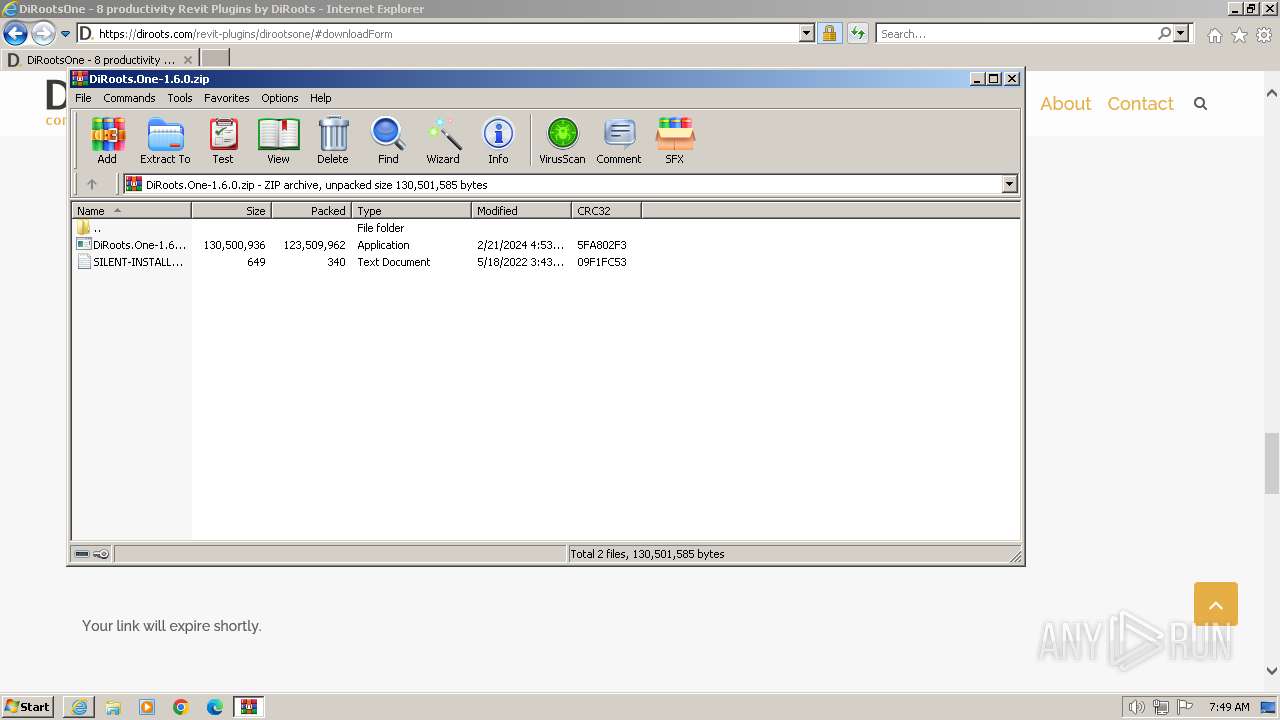The height and width of the screenshot is (720, 1280).
Task: Open the Options menu
Action: pyautogui.click(x=280, y=98)
